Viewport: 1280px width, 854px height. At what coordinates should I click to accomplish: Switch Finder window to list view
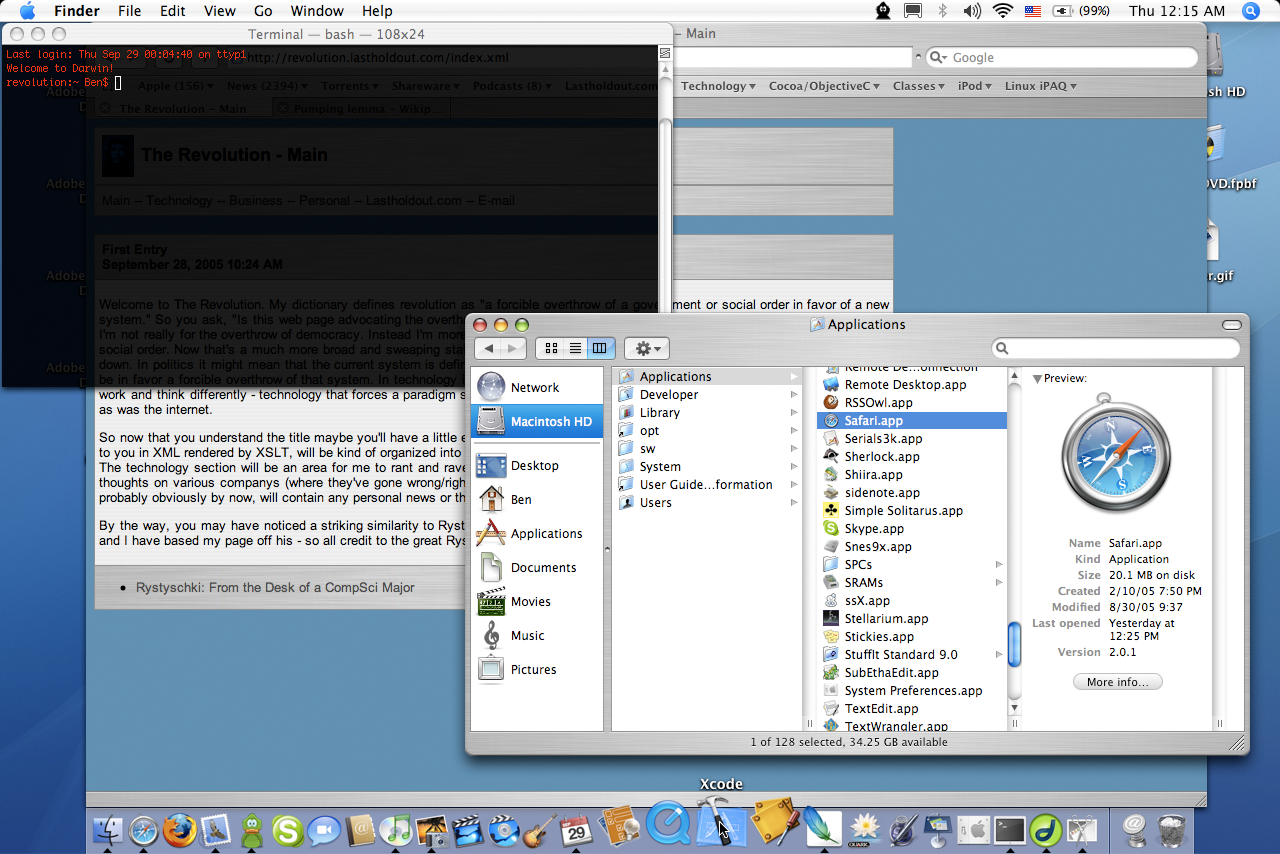[576, 348]
